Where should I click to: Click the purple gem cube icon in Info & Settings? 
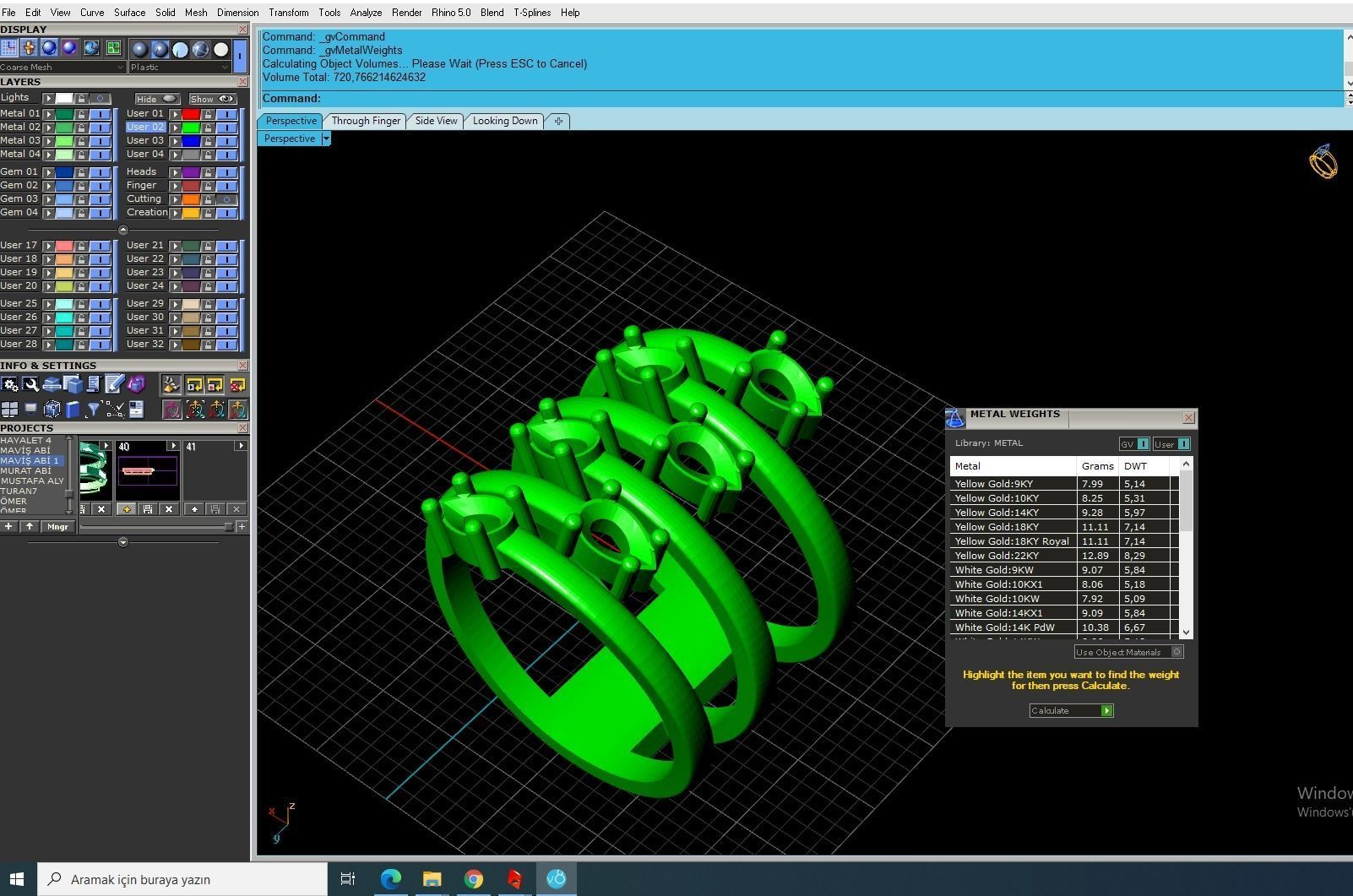pyautogui.click(x=135, y=385)
